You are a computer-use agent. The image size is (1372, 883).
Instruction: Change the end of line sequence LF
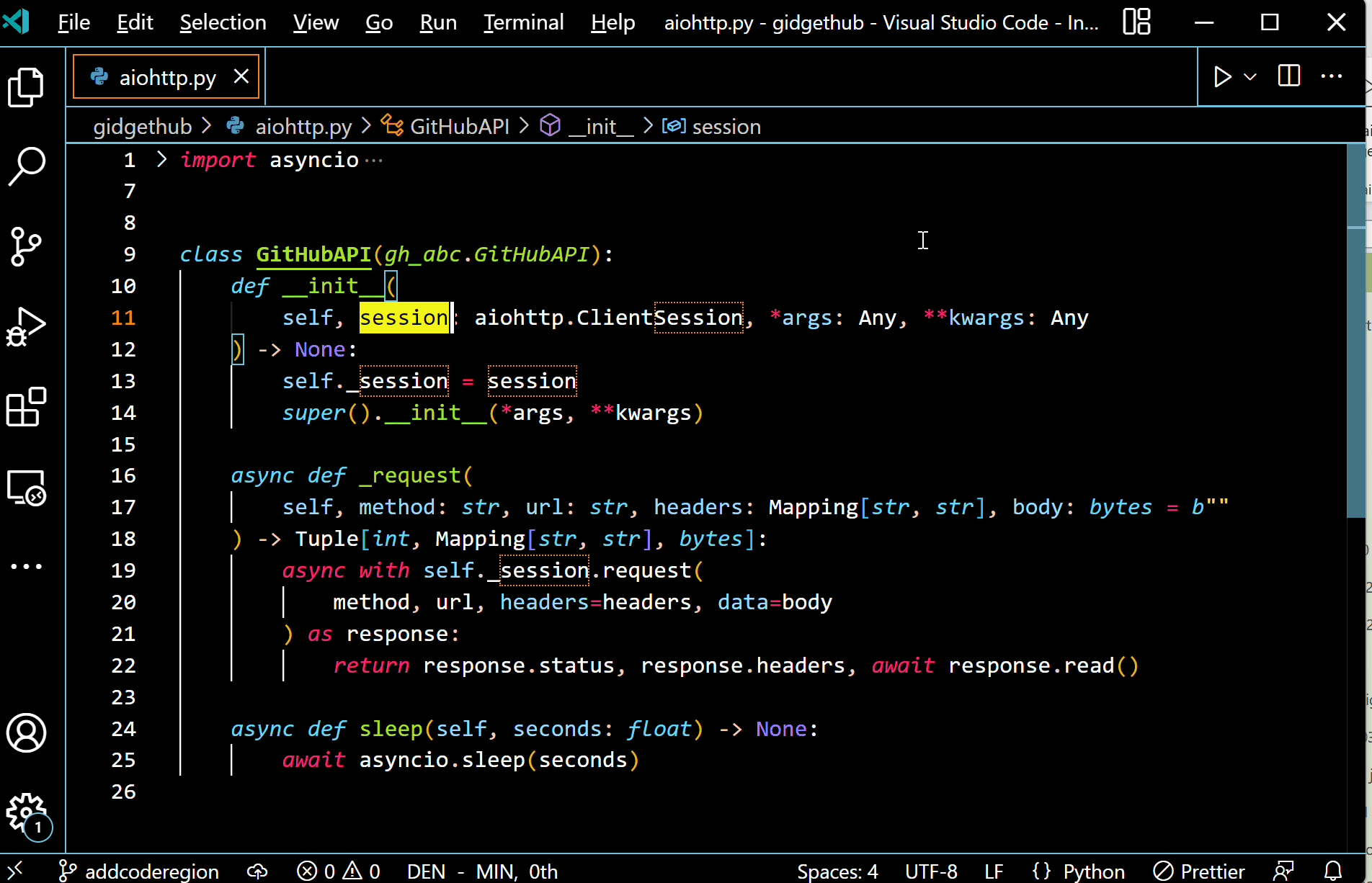point(994,871)
